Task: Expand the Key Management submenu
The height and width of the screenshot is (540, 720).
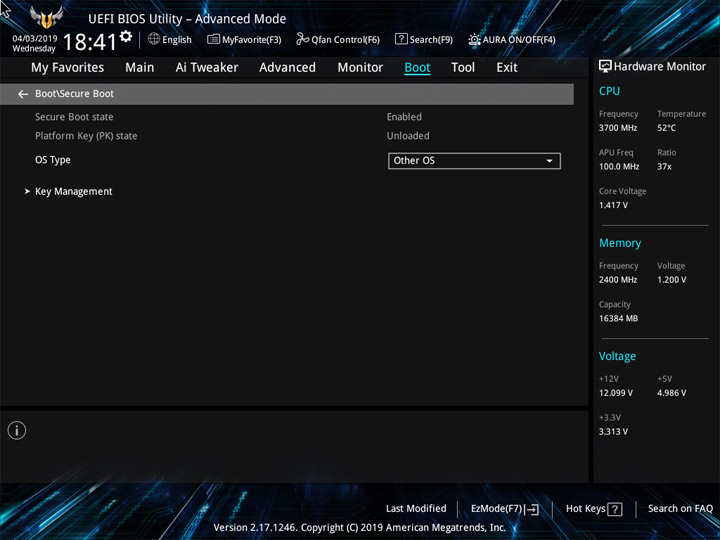Action: click(73, 191)
